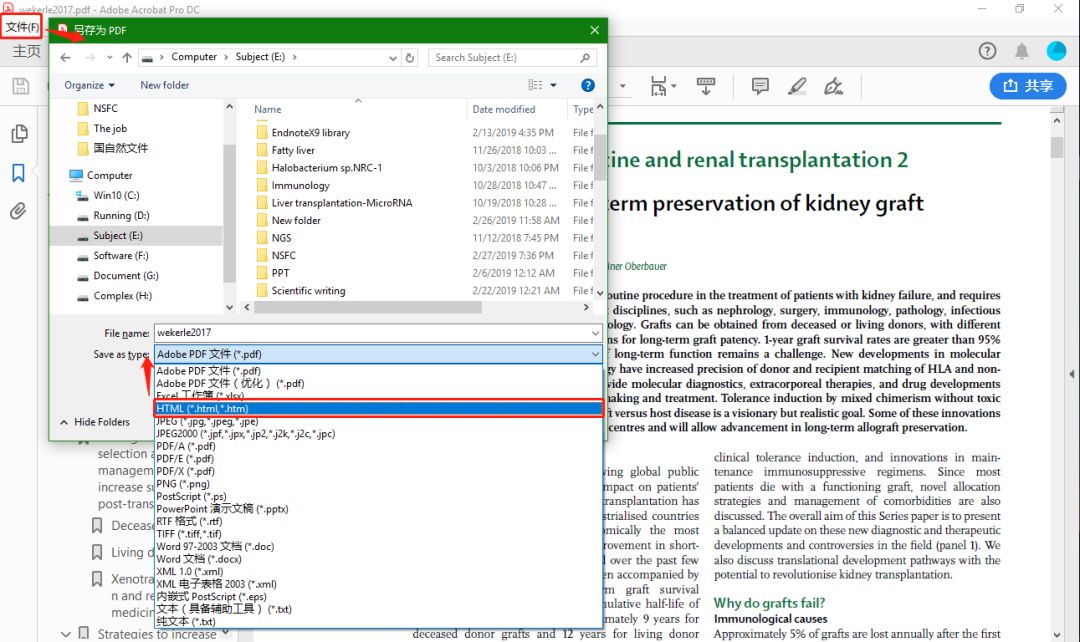Click the 共享 share button
Viewport: 1080px width, 642px height.
1028,86
